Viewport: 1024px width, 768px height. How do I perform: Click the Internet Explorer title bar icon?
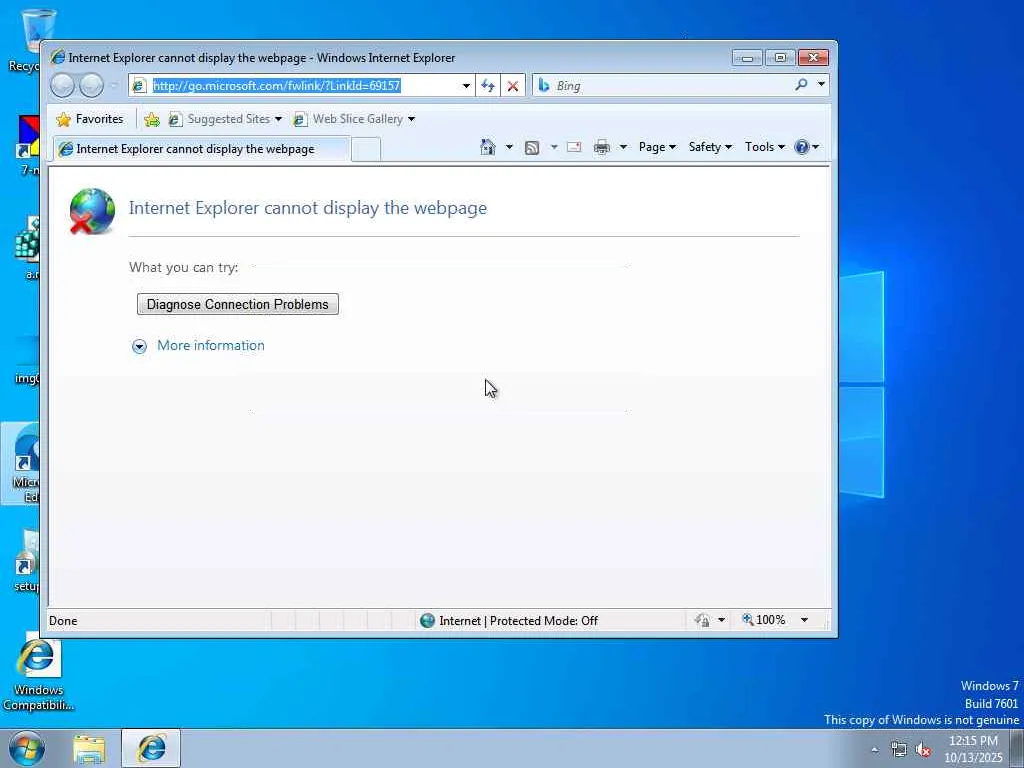click(x=58, y=57)
